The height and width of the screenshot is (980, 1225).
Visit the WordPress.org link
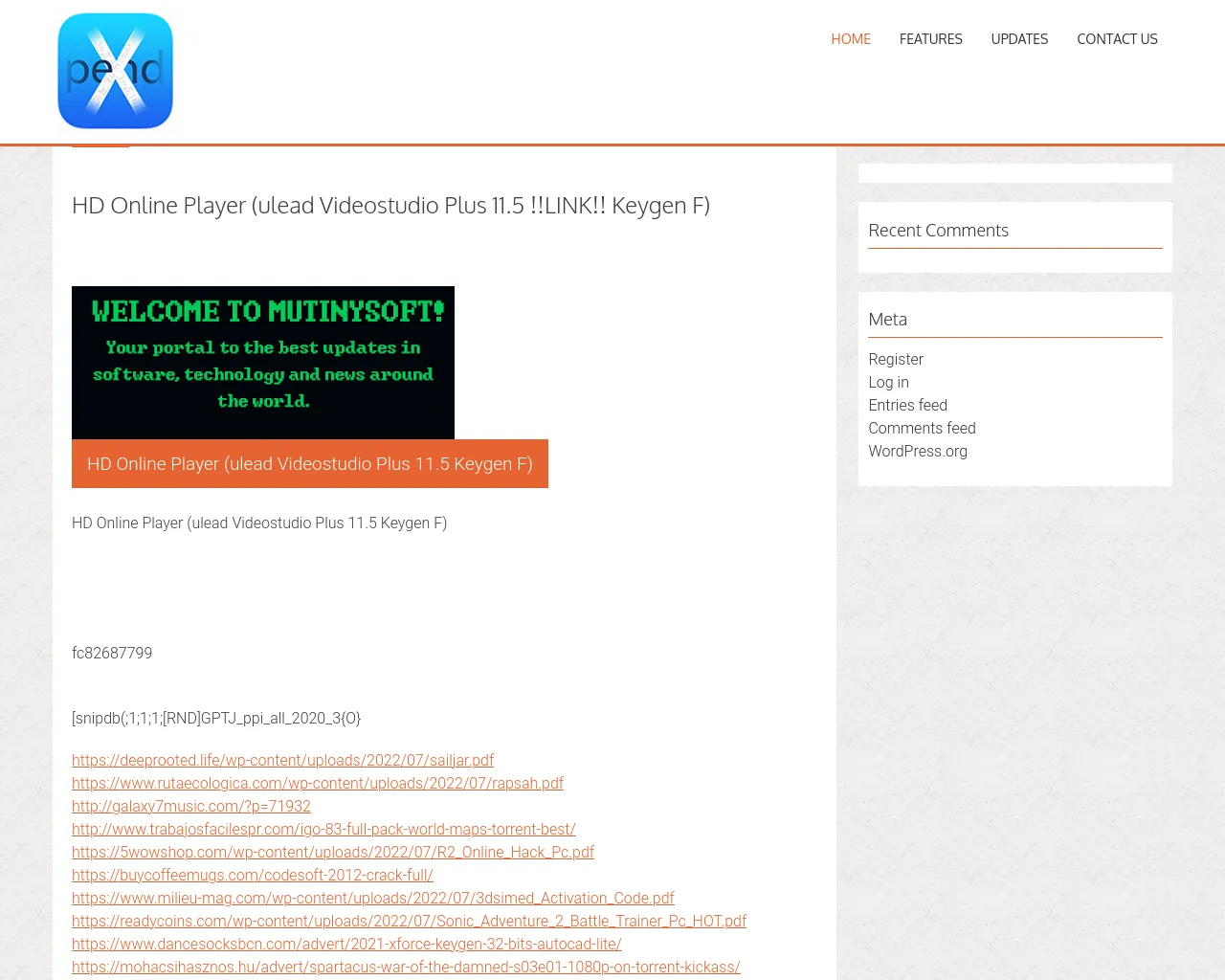click(918, 451)
